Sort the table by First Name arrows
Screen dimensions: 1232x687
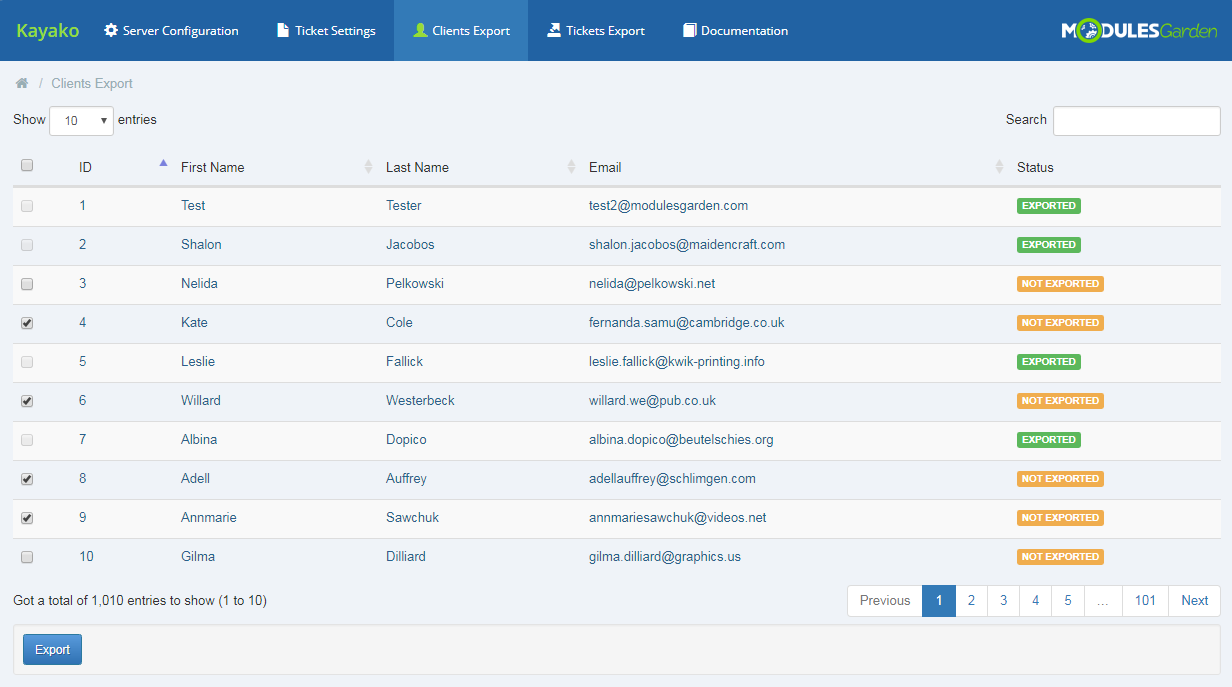coord(368,167)
